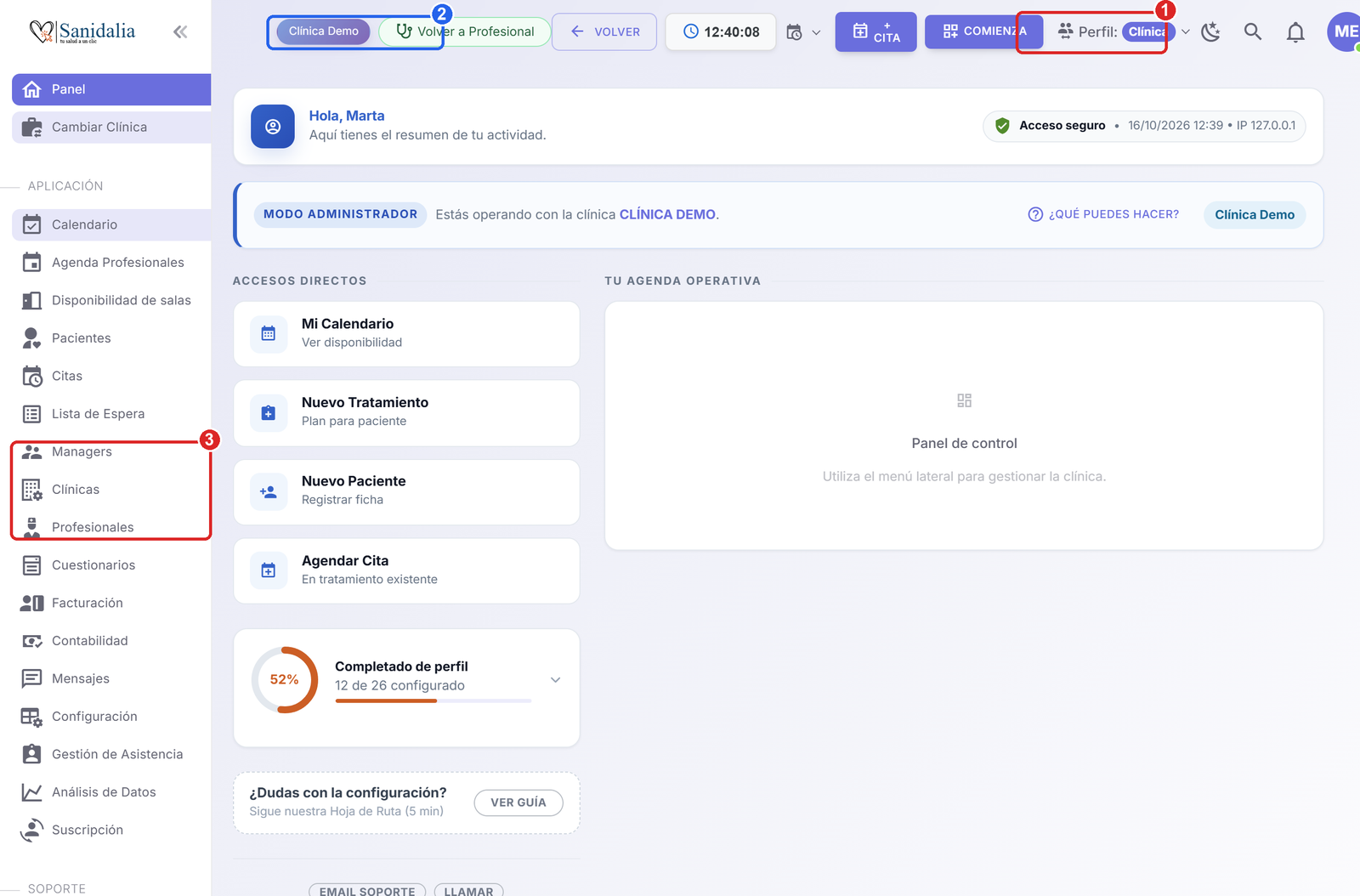Click the Lista de Espera icon

(31, 414)
